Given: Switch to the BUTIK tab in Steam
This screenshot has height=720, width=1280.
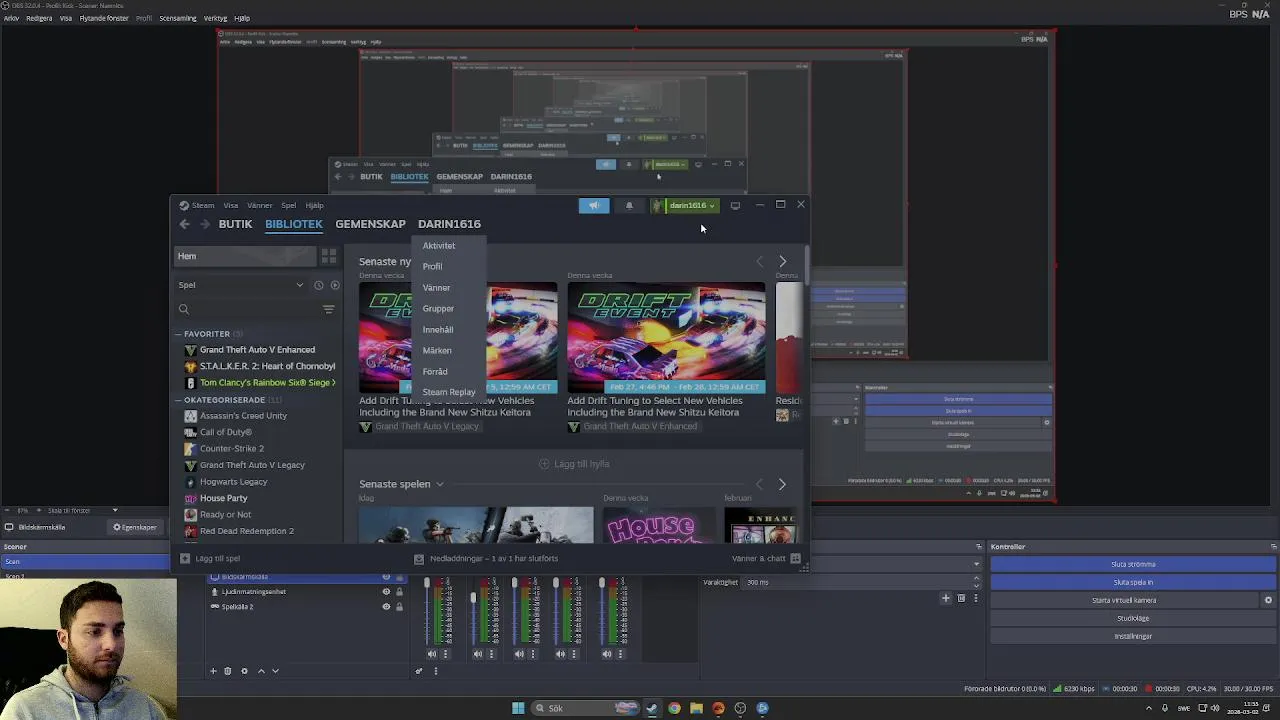Looking at the screenshot, I should tap(236, 224).
